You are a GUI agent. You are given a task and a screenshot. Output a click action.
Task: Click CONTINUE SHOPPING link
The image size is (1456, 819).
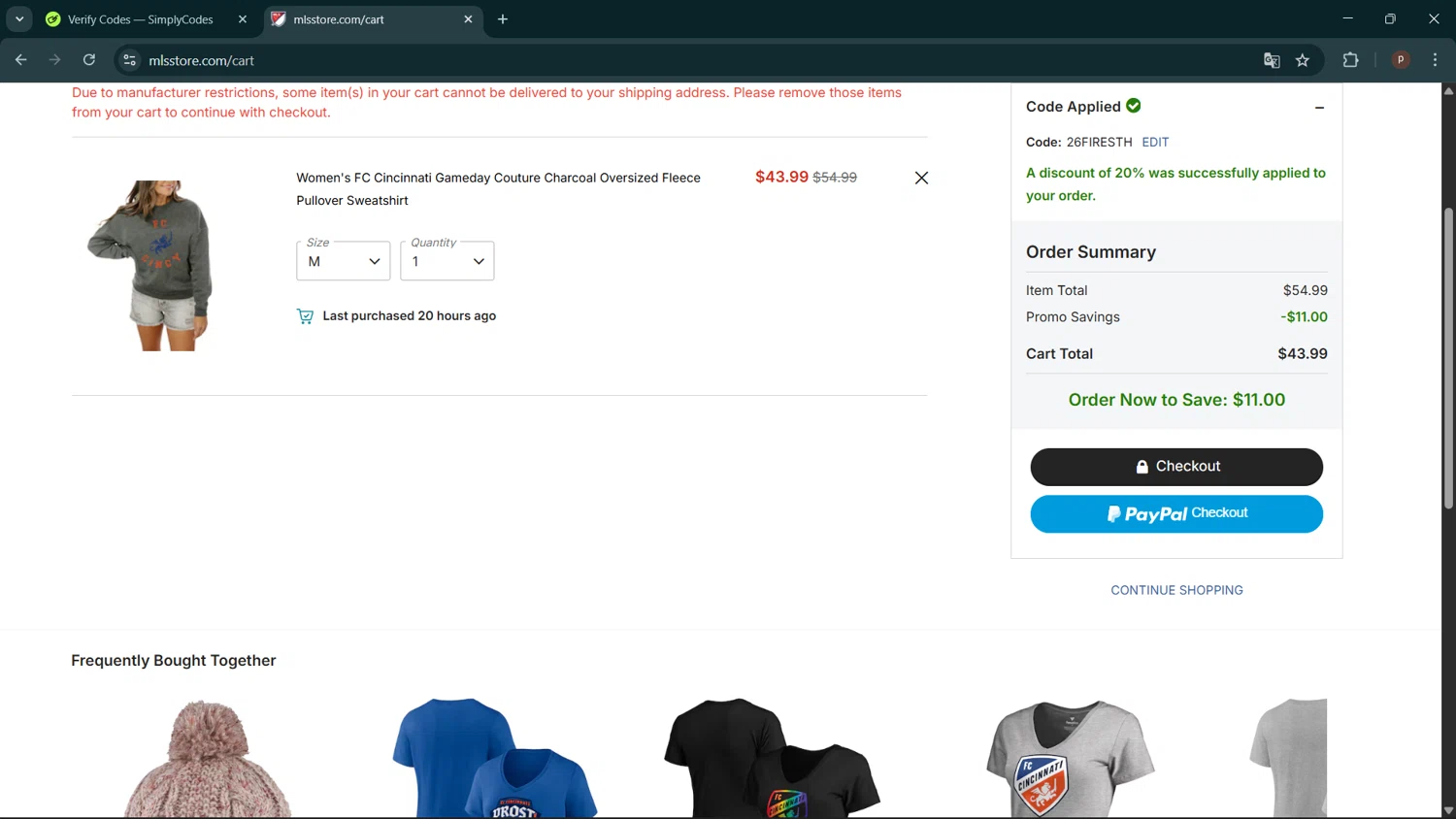tap(1176, 590)
